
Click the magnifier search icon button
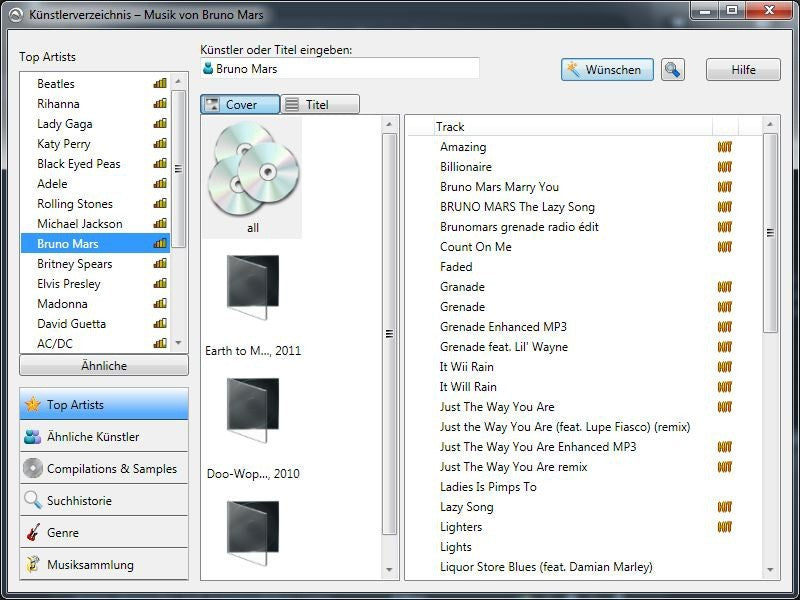(672, 69)
